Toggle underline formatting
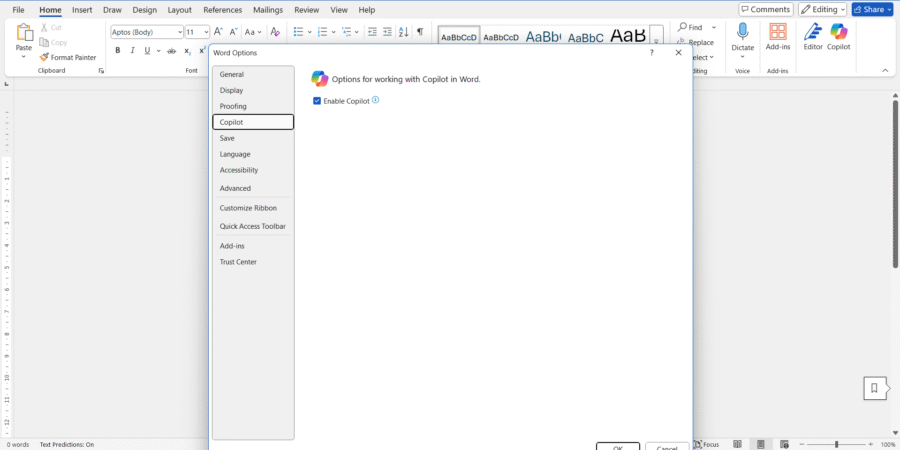Screen dimensions: 900x450 [x=147, y=51]
